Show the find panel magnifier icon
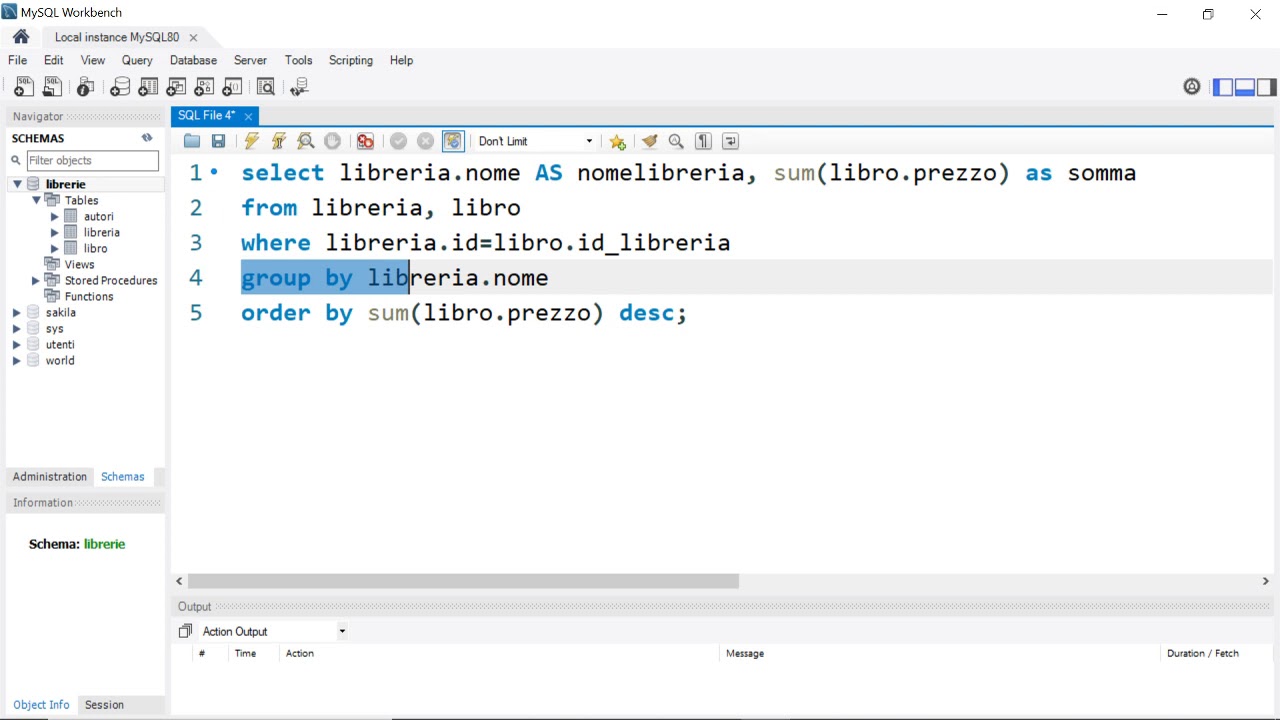The image size is (1280, 720). tap(676, 141)
